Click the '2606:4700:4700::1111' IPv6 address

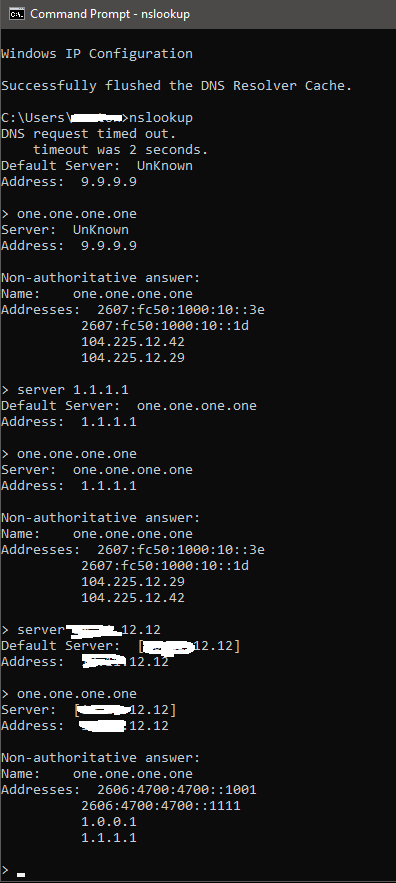click(161, 806)
